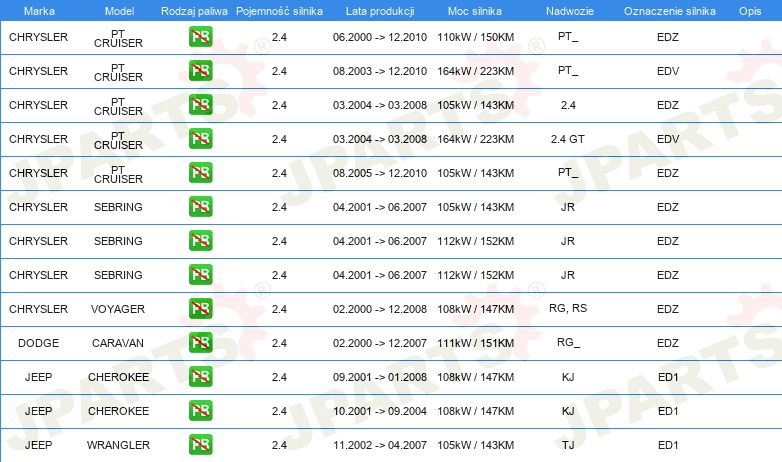Click the fuel type icon in the Jeep Wrangler row
Image resolution: width=782 pixels, height=462 pixels.
coord(200,445)
